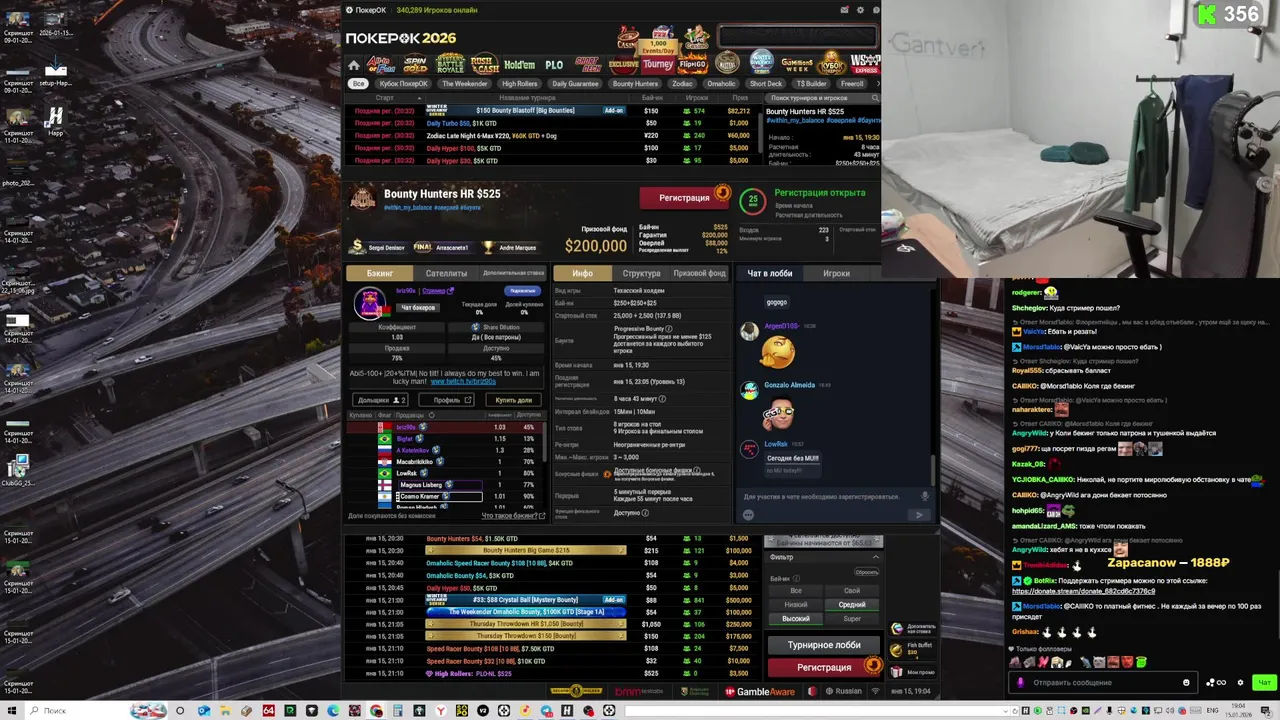Switch to the 'Сателлиты' tab

446,273
